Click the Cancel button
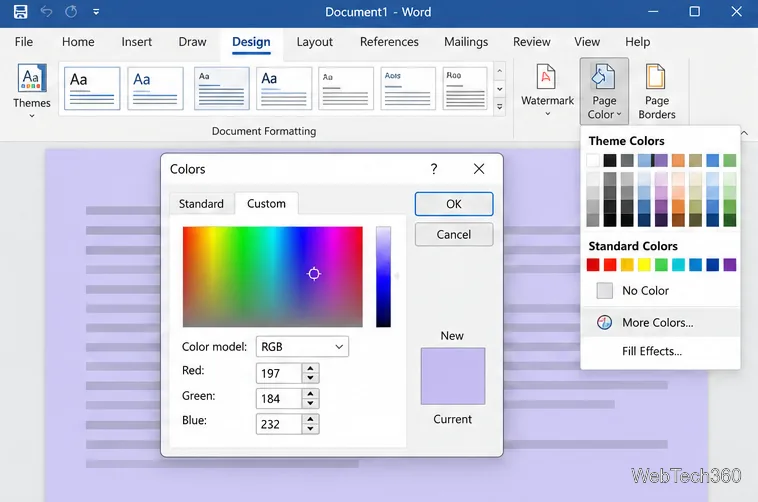 click(x=453, y=235)
